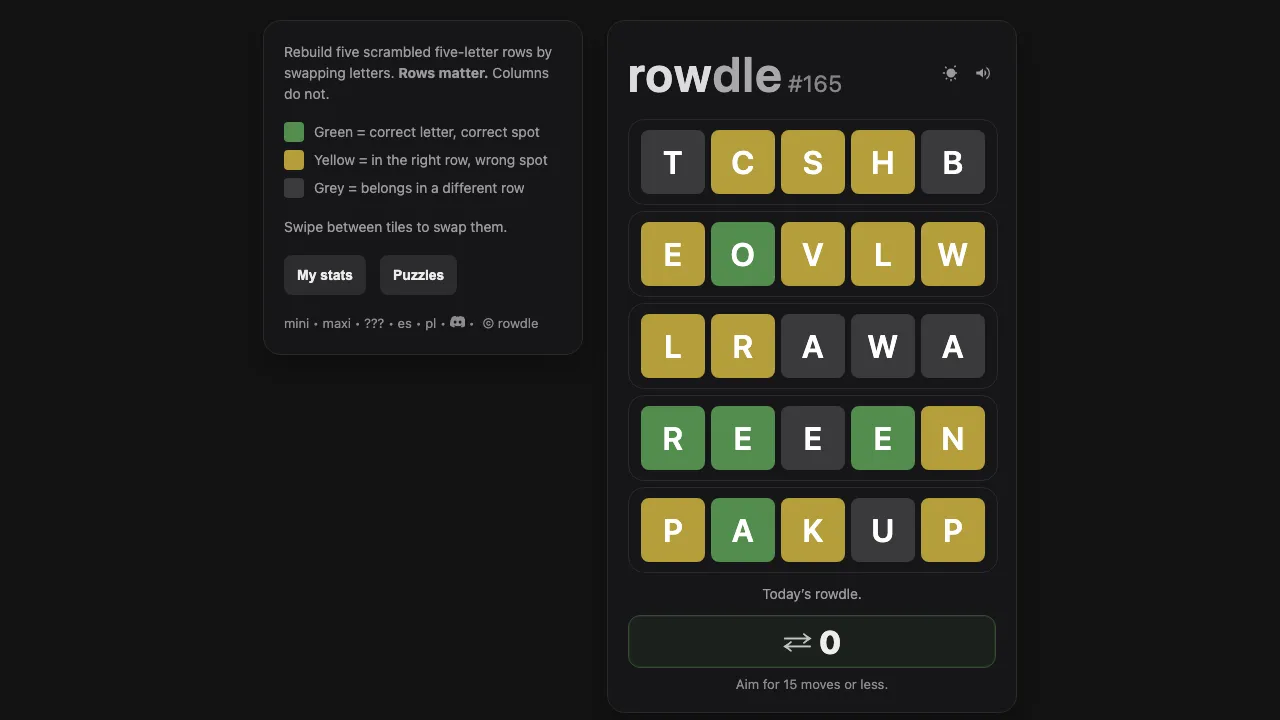Select the green A tile in PAKUP row

pyautogui.click(x=743, y=530)
